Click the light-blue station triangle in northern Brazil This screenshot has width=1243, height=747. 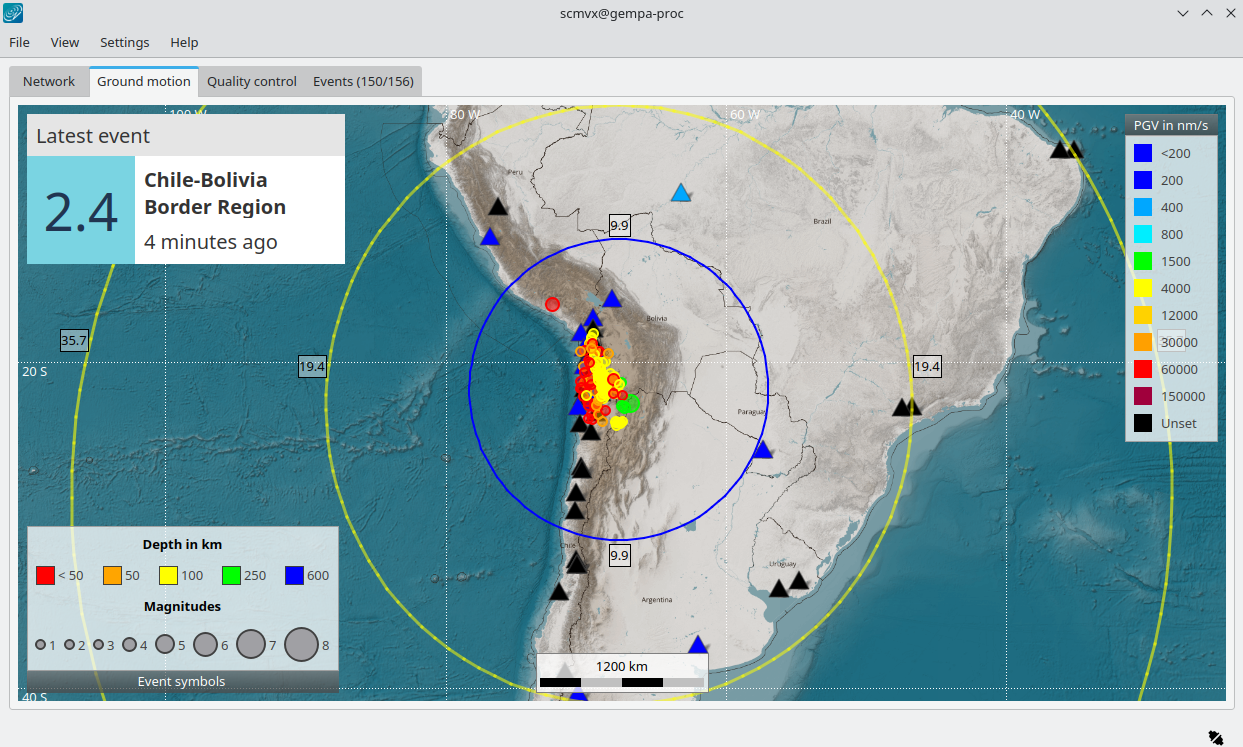tap(681, 193)
